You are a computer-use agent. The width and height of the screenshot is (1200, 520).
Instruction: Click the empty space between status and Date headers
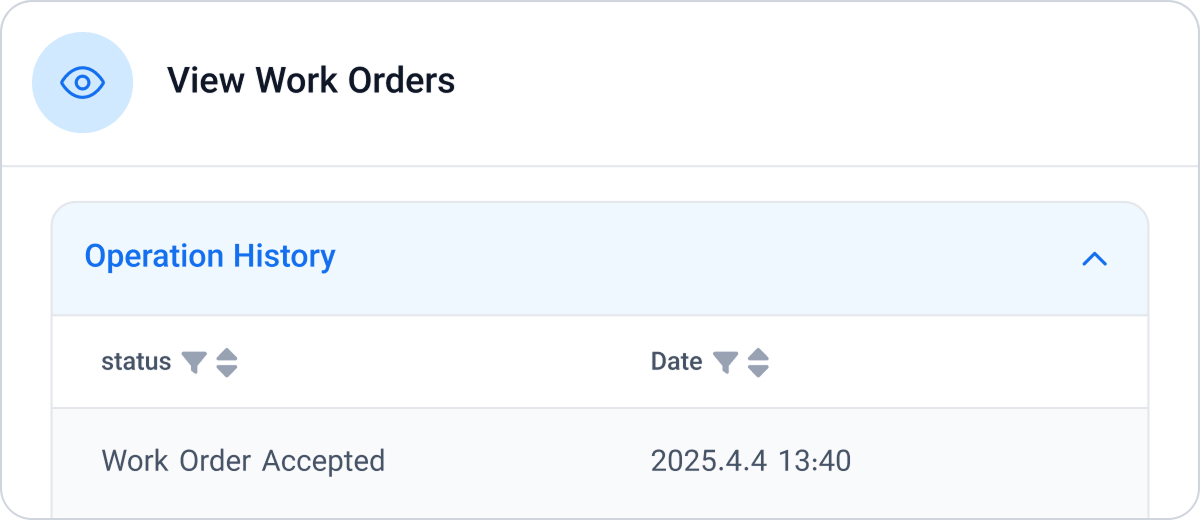tap(440, 362)
